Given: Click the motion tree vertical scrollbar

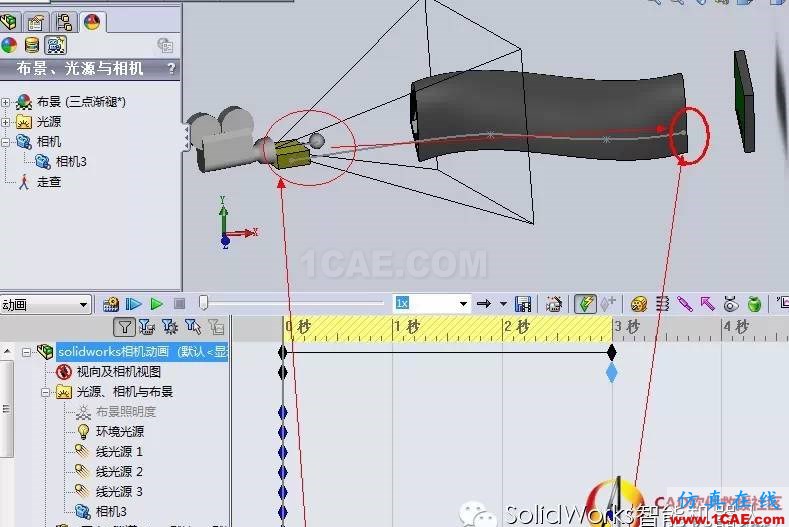Looking at the screenshot, I should (6, 409).
